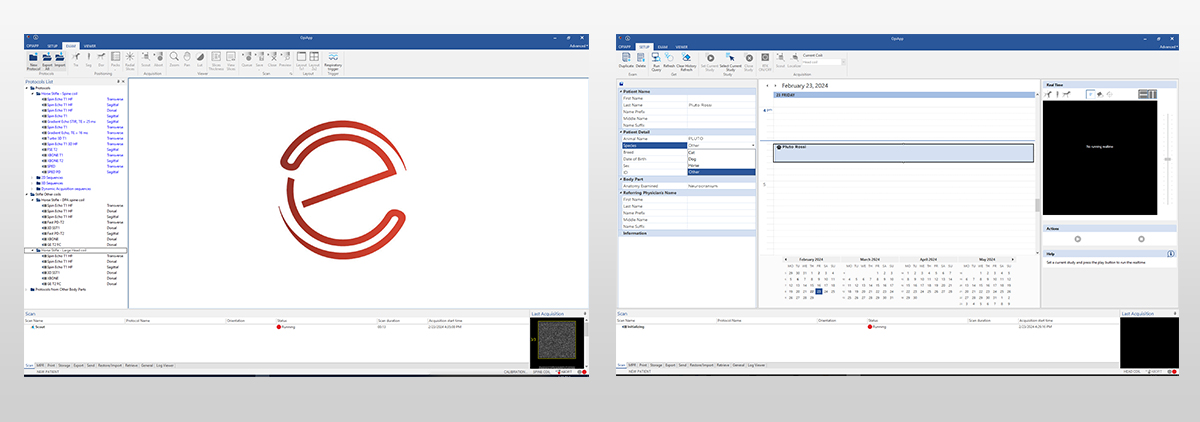Select the Dor positioning icon
This screenshot has width=1200, height=422.
coord(101,57)
